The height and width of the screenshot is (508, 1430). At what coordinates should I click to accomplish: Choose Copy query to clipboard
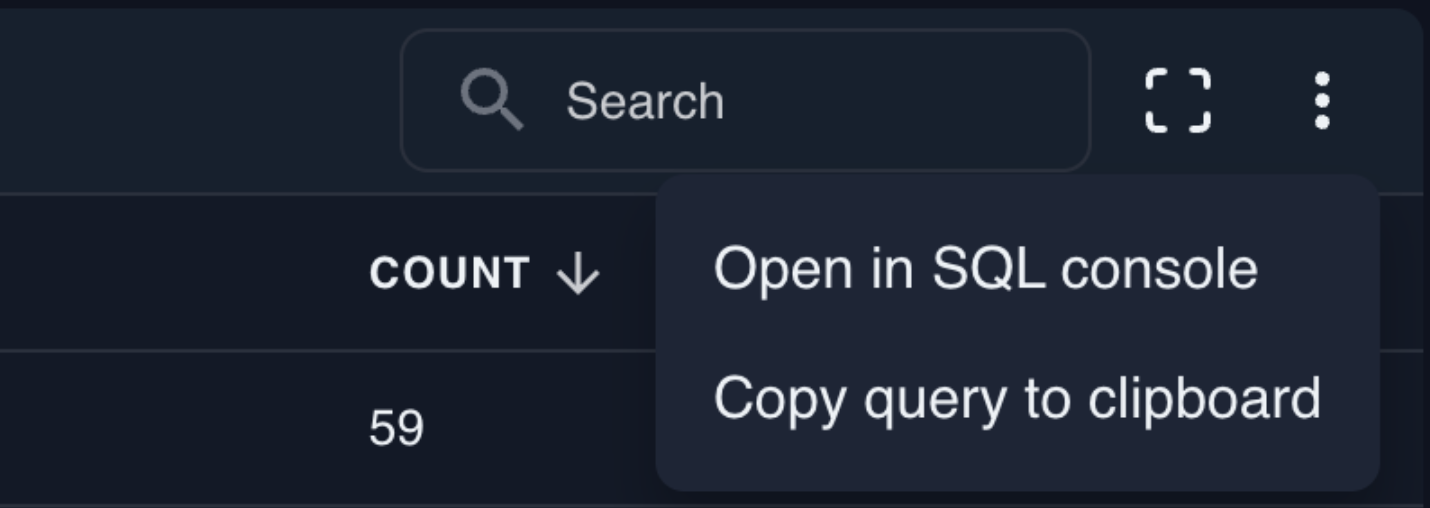point(1016,397)
